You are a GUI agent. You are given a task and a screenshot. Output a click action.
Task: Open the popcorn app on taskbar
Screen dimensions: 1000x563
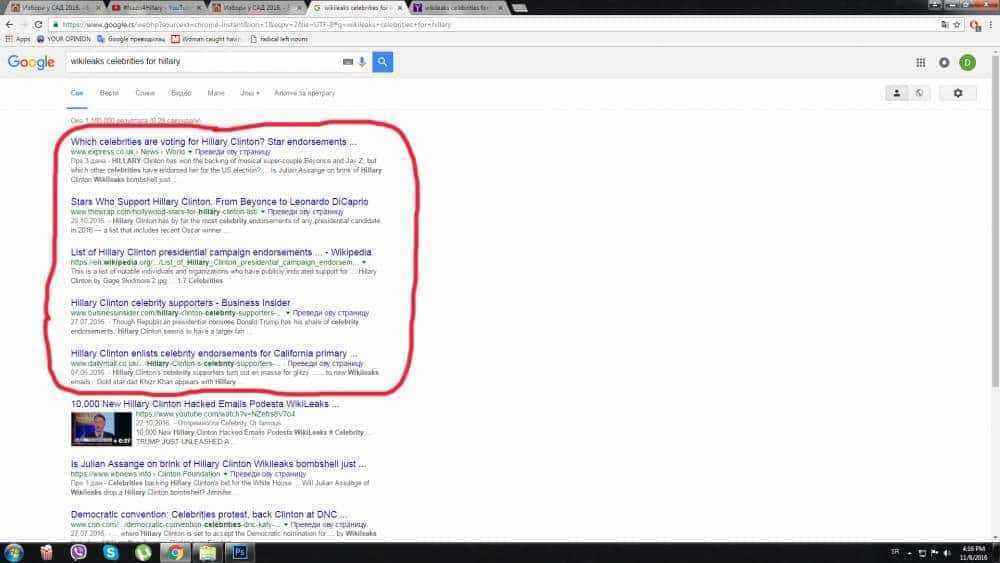[x=47, y=552]
